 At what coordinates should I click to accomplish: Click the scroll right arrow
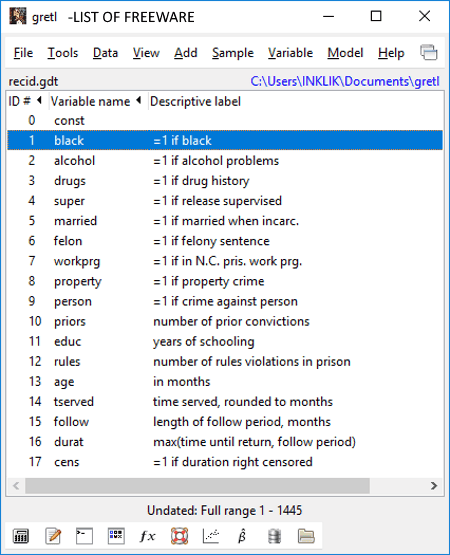(x=434, y=486)
